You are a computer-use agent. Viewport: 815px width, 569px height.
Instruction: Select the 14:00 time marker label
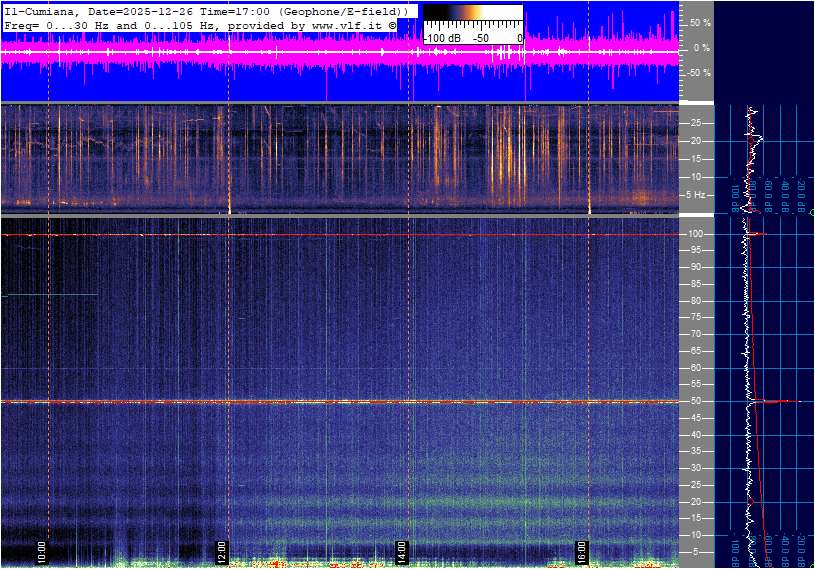pyautogui.click(x=401, y=552)
